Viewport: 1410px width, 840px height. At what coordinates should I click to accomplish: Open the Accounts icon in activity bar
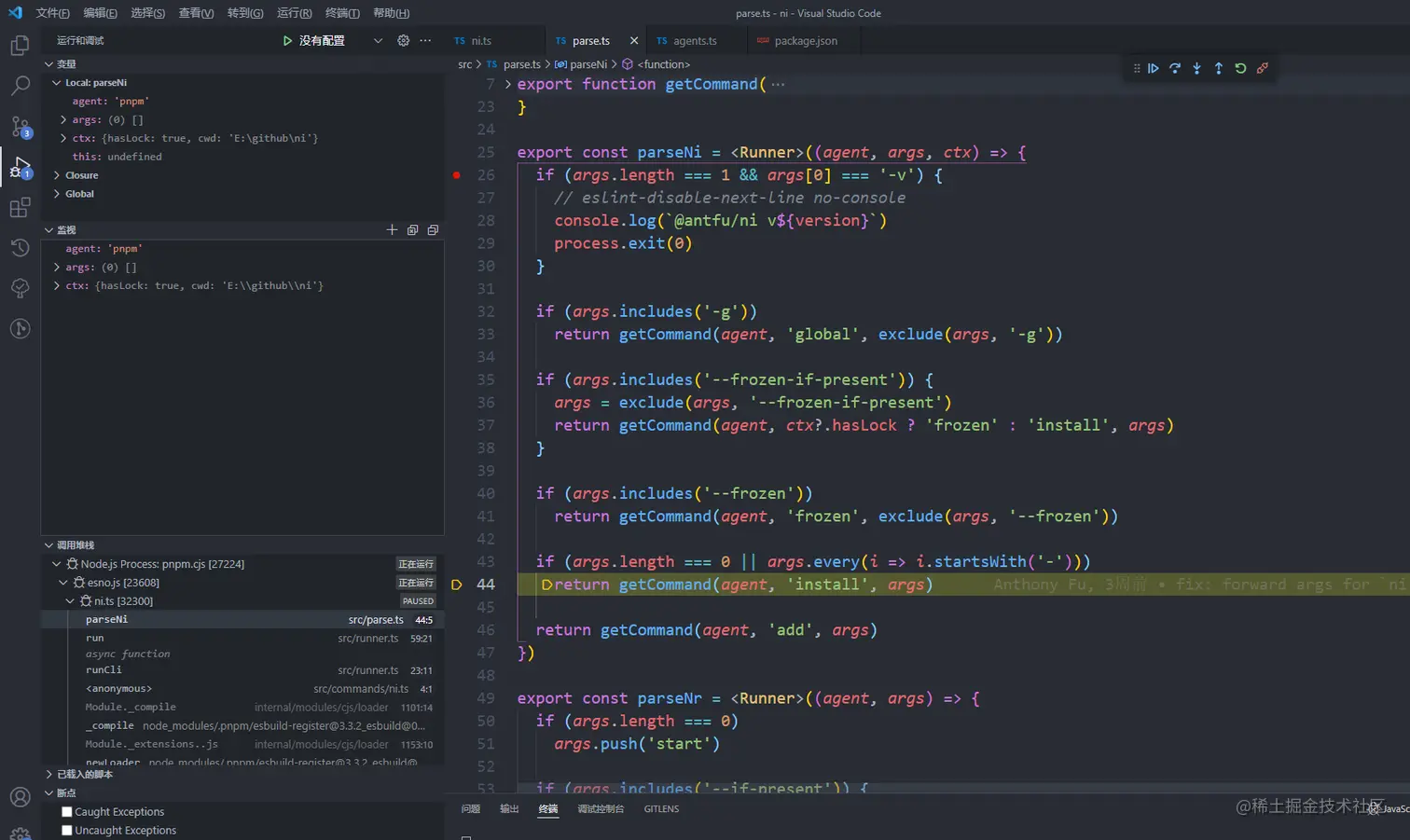tap(20, 797)
